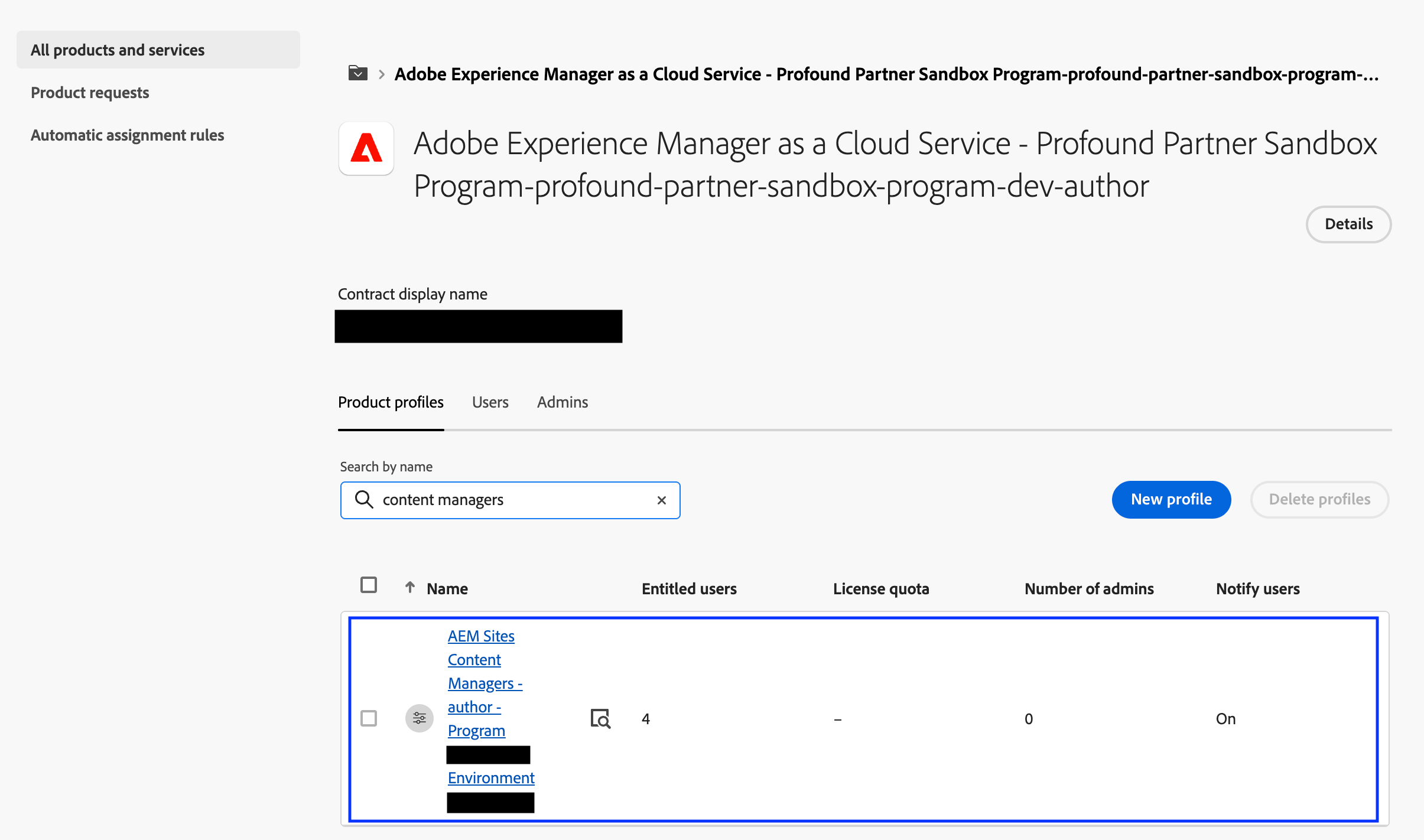Click the New profile button
Image resolution: width=1424 pixels, height=840 pixels.
tap(1171, 500)
